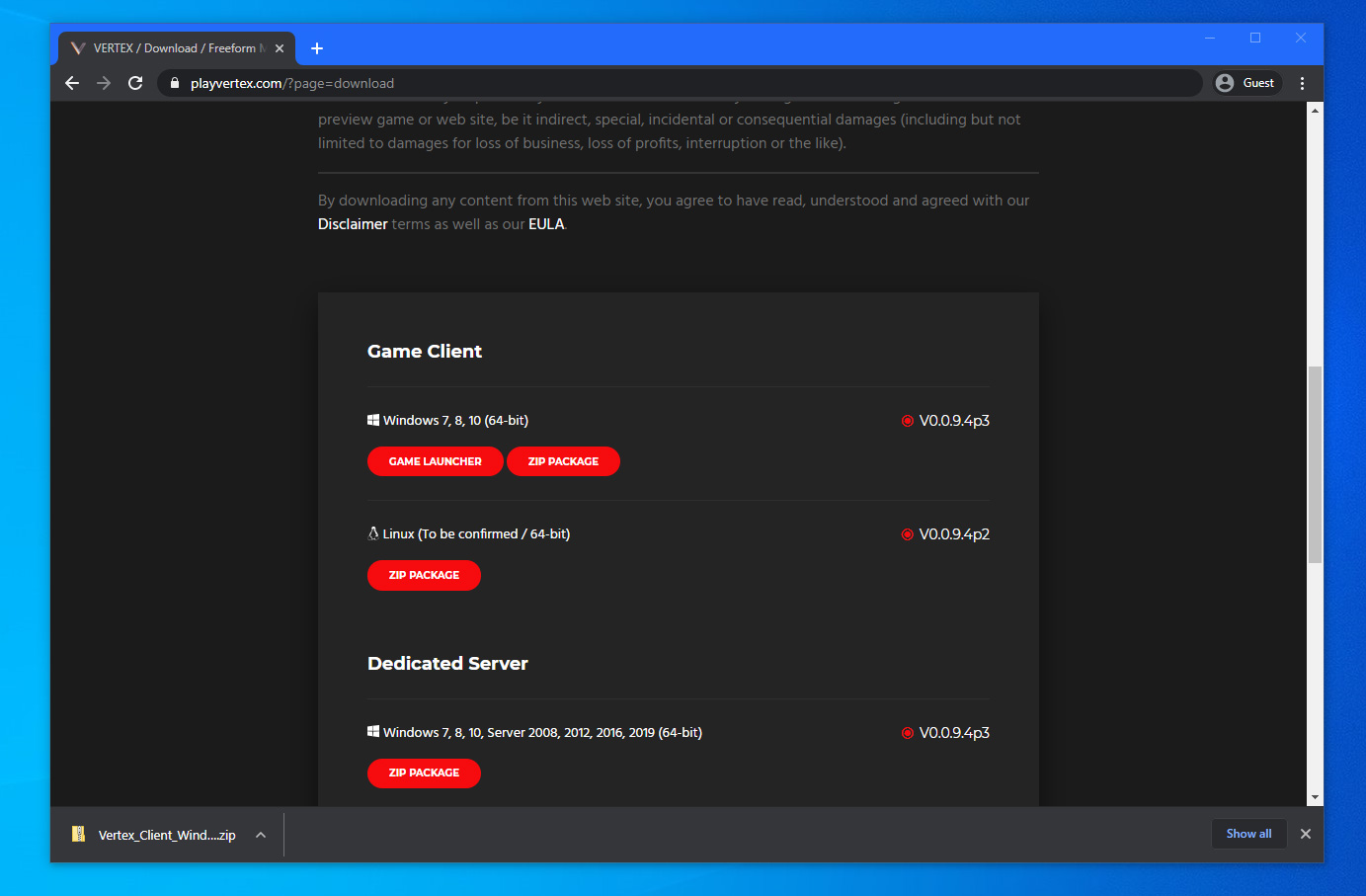This screenshot has width=1366, height=896.
Task: Download Linux client ZIP PACKAGE
Action: [424, 575]
